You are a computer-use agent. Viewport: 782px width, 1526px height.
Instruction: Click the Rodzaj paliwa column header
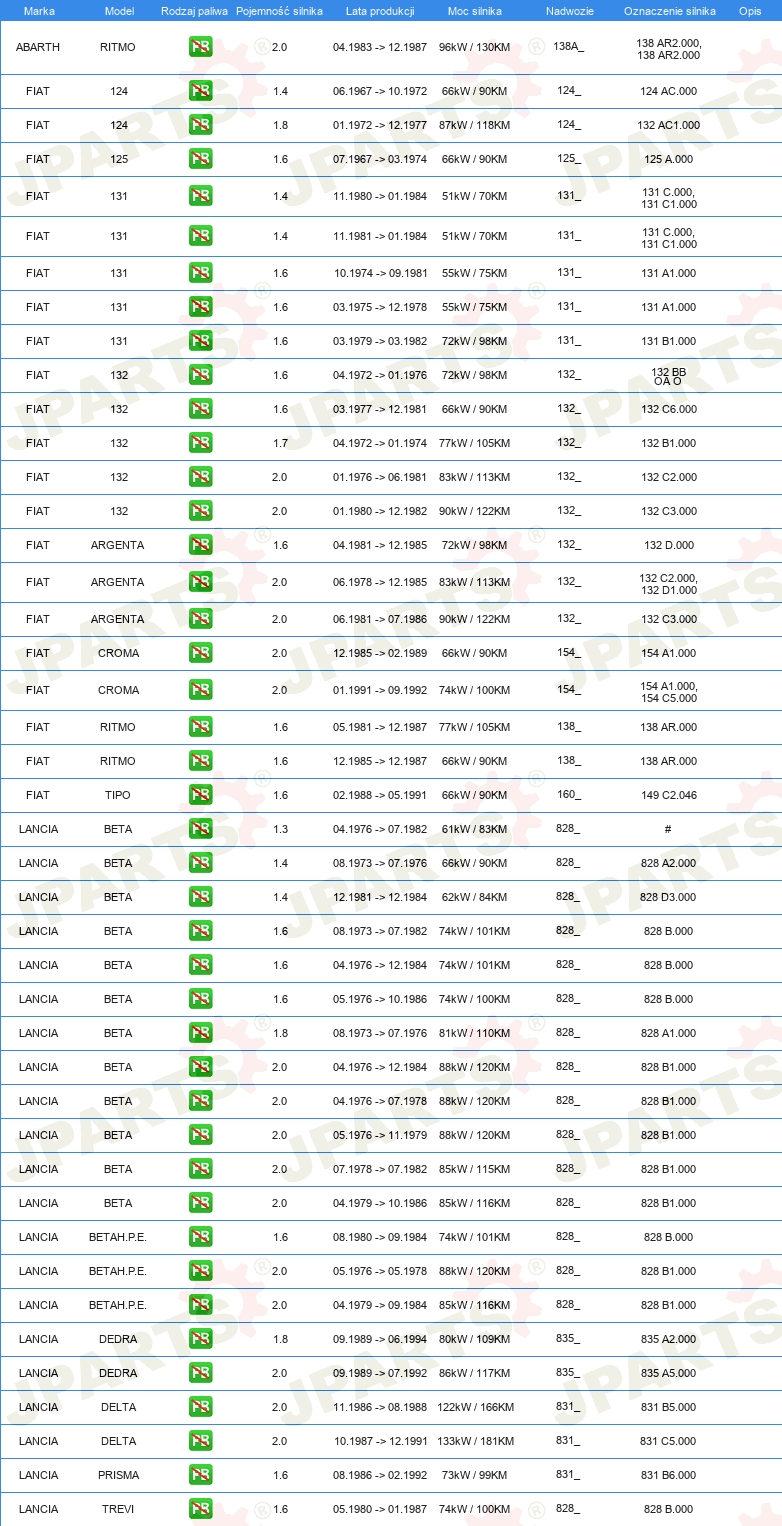tap(194, 10)
